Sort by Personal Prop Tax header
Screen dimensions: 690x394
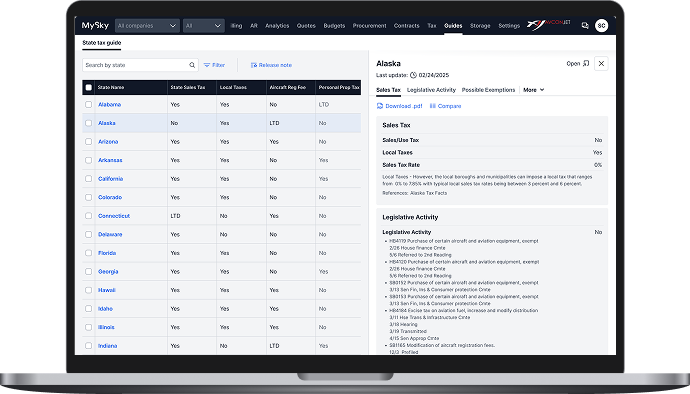coord(339,88)
